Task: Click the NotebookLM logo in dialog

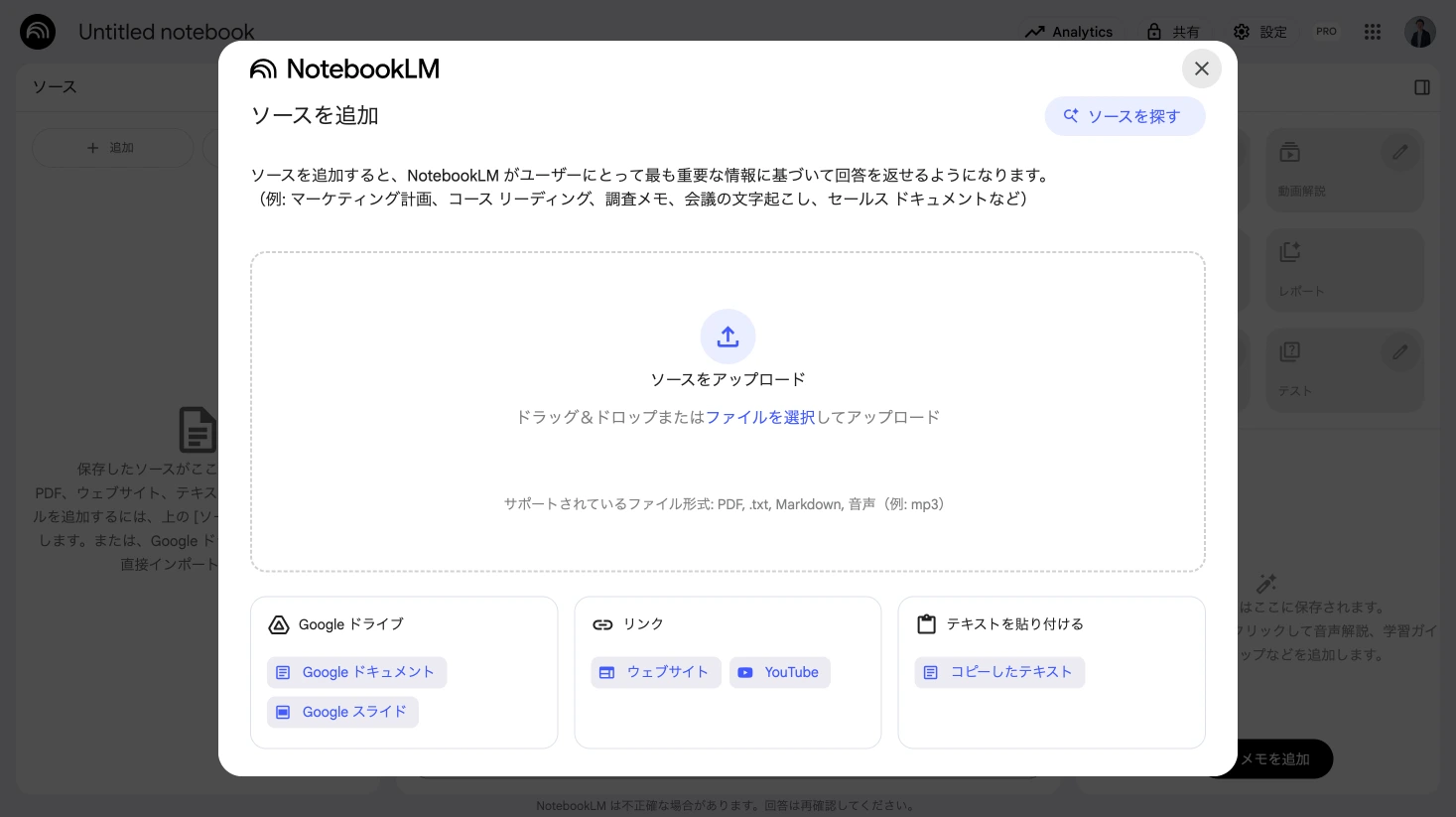Action: (x=344, y=68)
